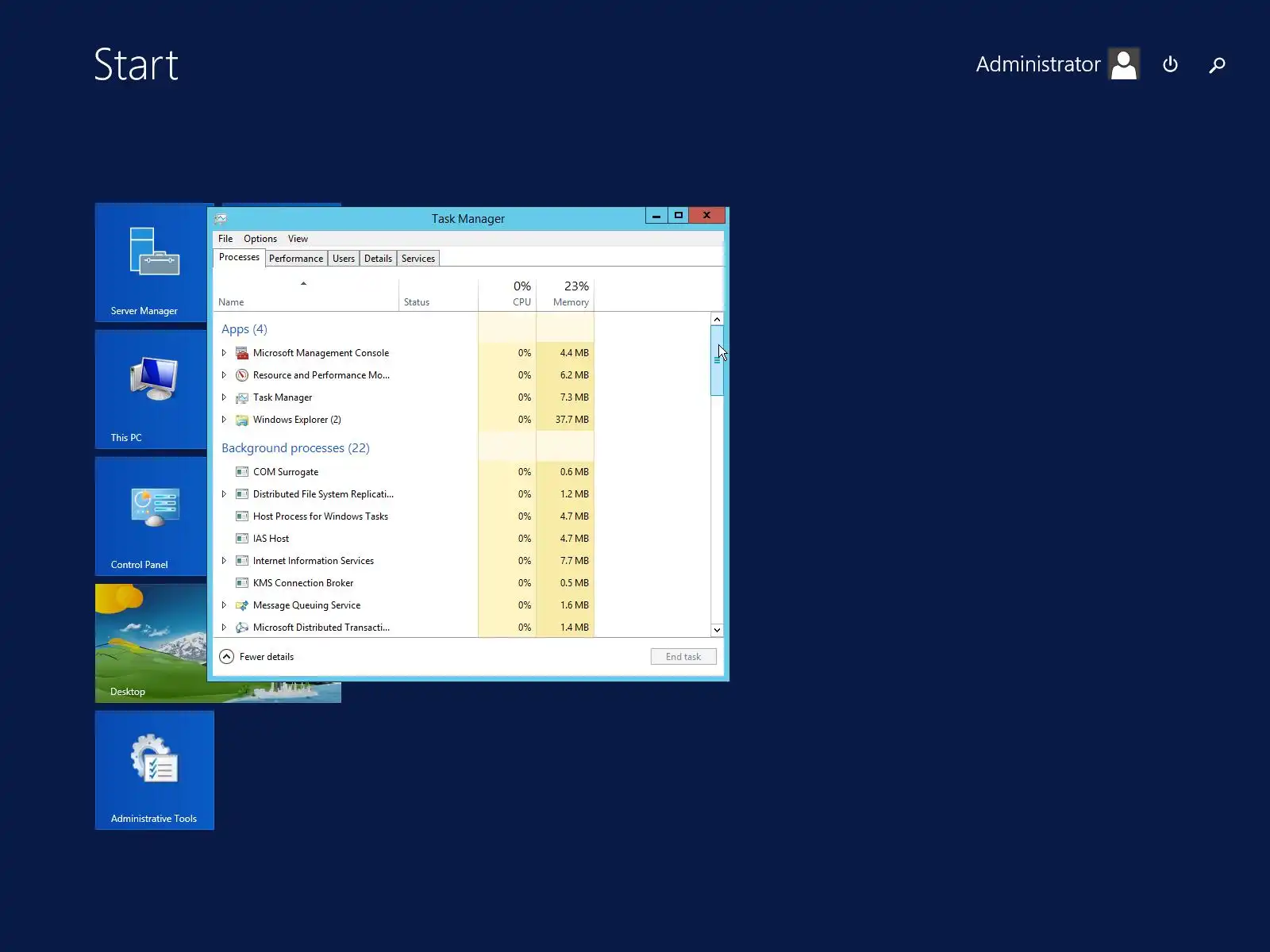Click the KMS Connection Broker icon

[x=242, y=583]
